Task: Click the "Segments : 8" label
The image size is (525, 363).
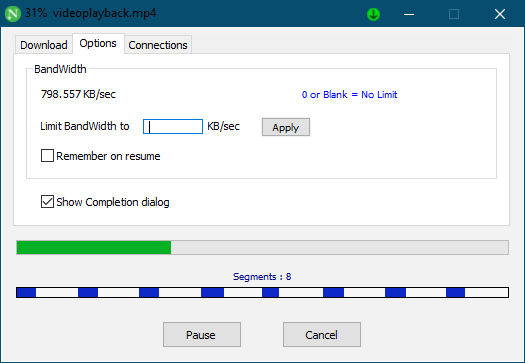Action: point(262,277)
